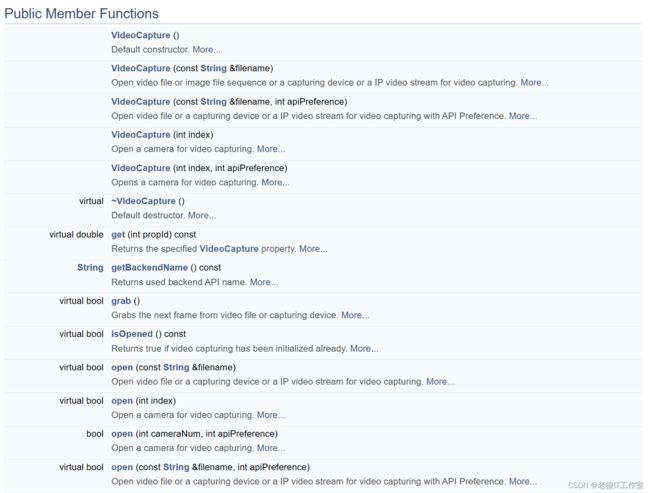Open the getBackendName function link
Image resolution: width=650 pixels, height=493 pixels.
(149, 268)
